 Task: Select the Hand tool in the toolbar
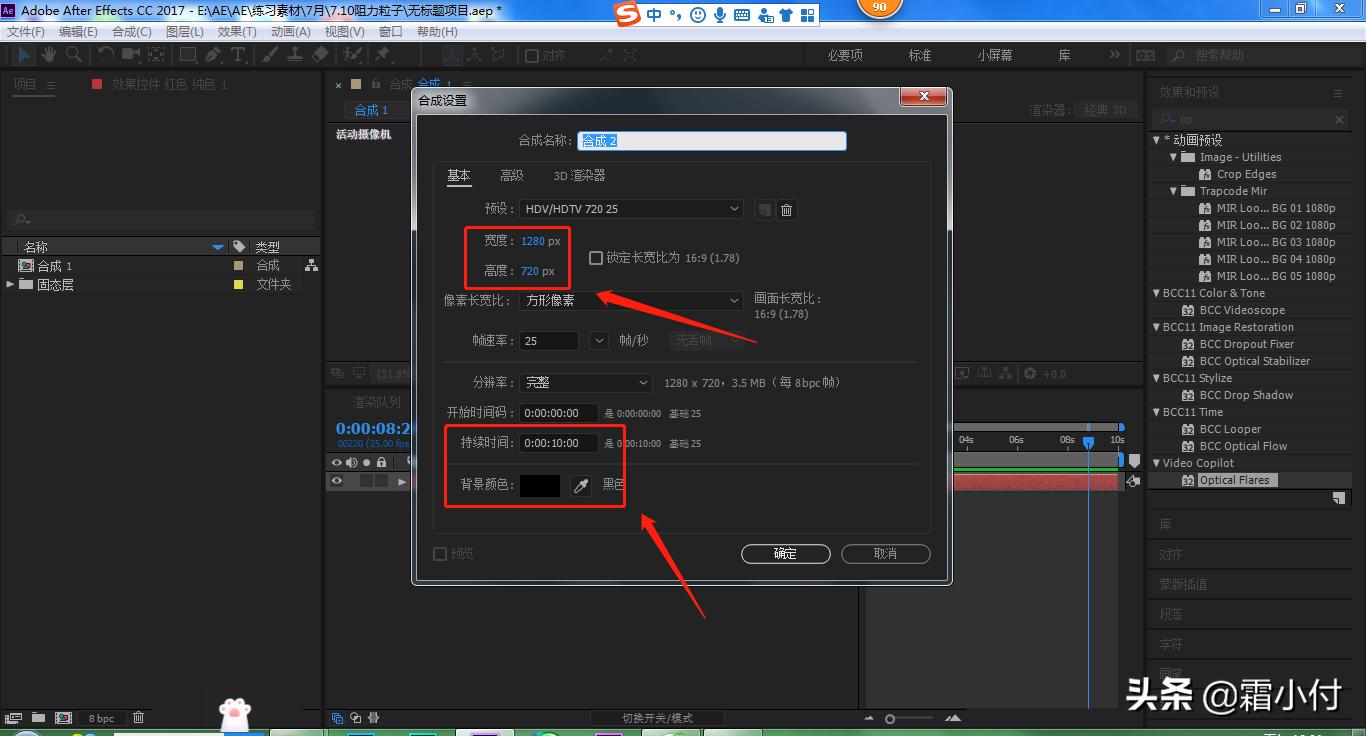click(x=48, y=55)
